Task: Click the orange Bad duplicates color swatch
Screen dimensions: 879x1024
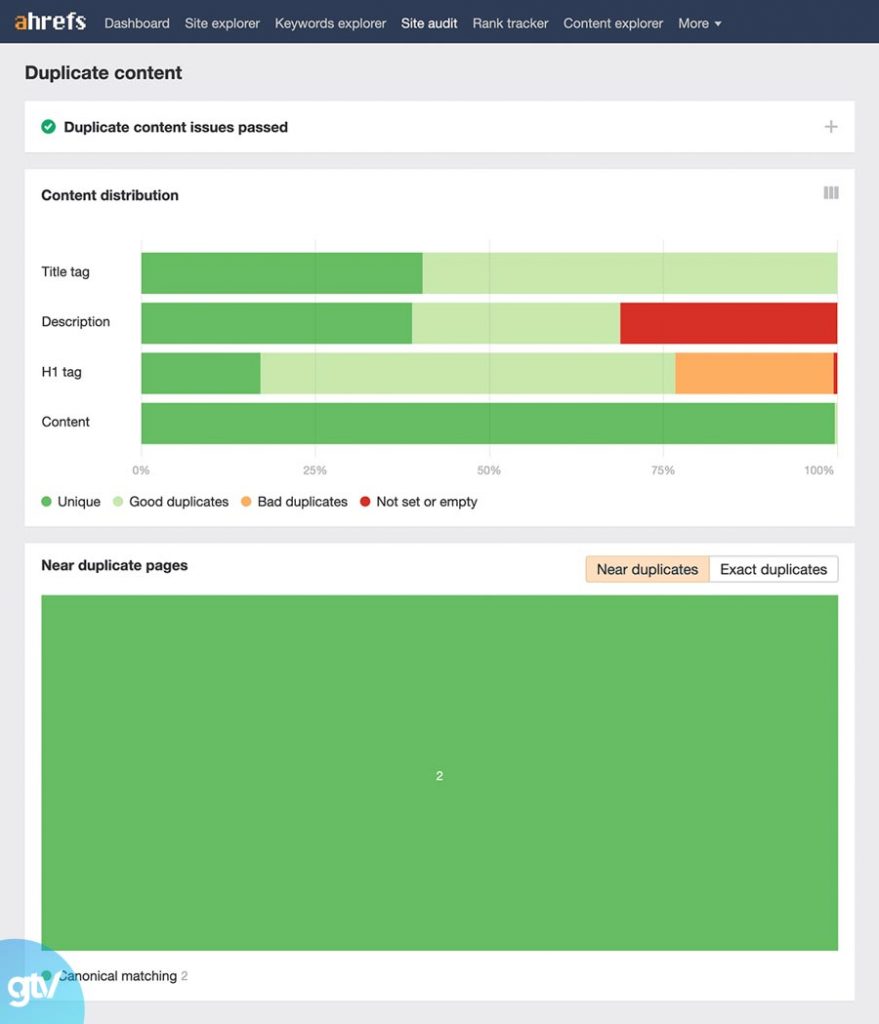Action: point(248,501)
